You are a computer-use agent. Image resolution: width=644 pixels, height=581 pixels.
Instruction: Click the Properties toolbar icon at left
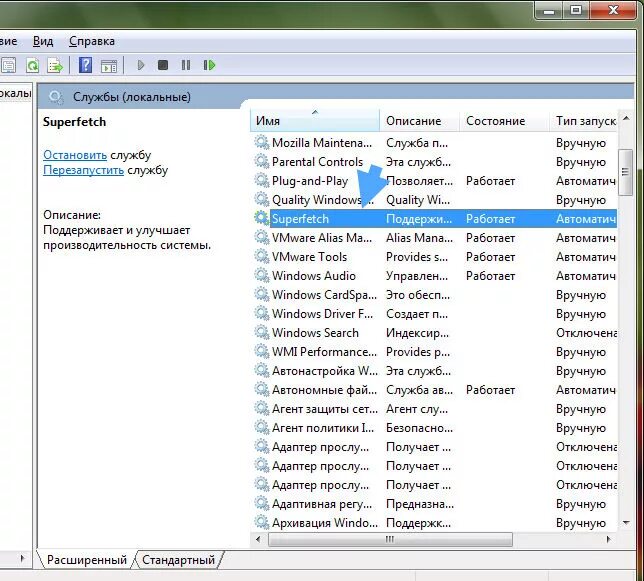(8, 65)
